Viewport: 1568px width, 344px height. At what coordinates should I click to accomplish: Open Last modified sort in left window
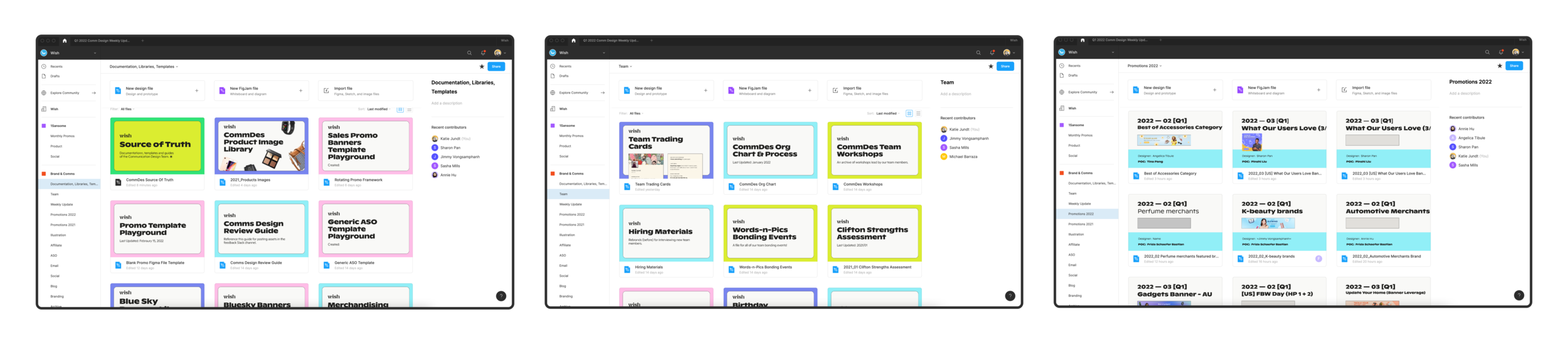point(378,109)
